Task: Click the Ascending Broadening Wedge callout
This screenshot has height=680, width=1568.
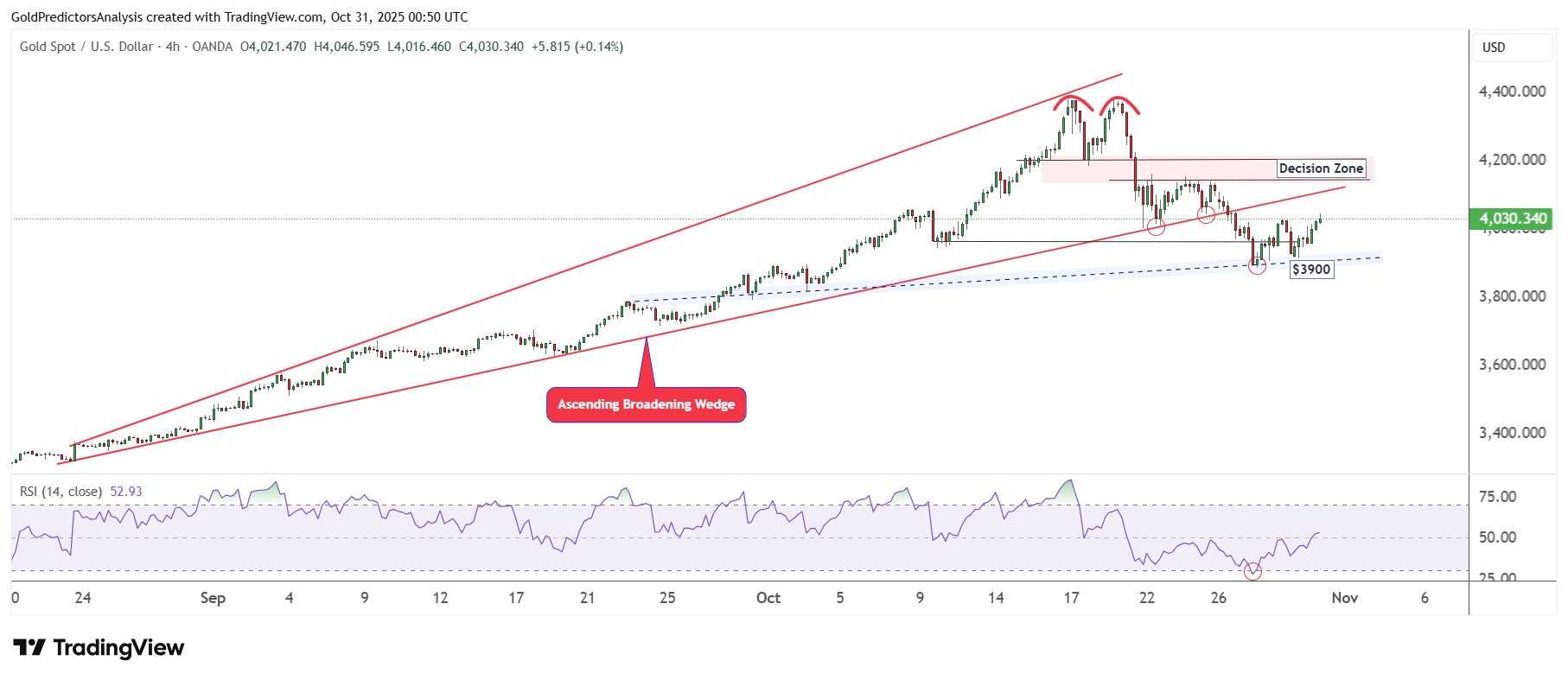Action: 646,404
